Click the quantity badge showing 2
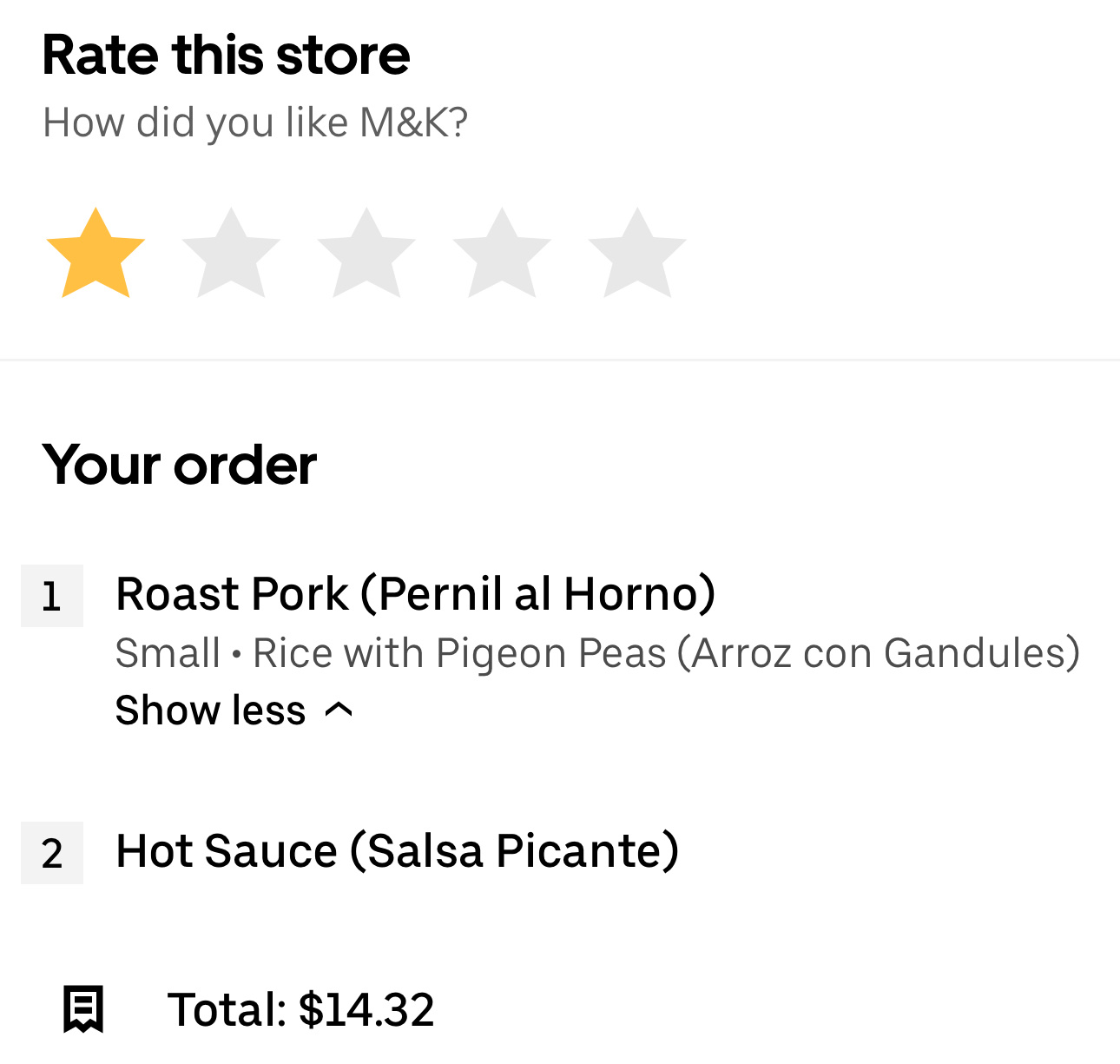 click(x=52, y=853)
